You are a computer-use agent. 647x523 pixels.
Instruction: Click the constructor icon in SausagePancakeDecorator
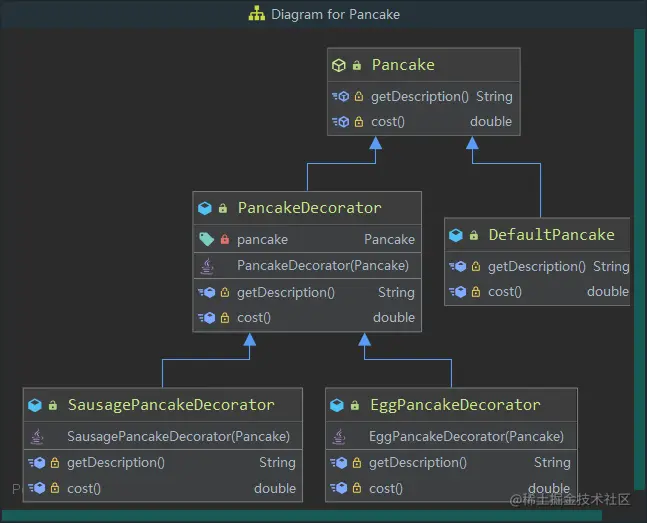coord(37,437)
